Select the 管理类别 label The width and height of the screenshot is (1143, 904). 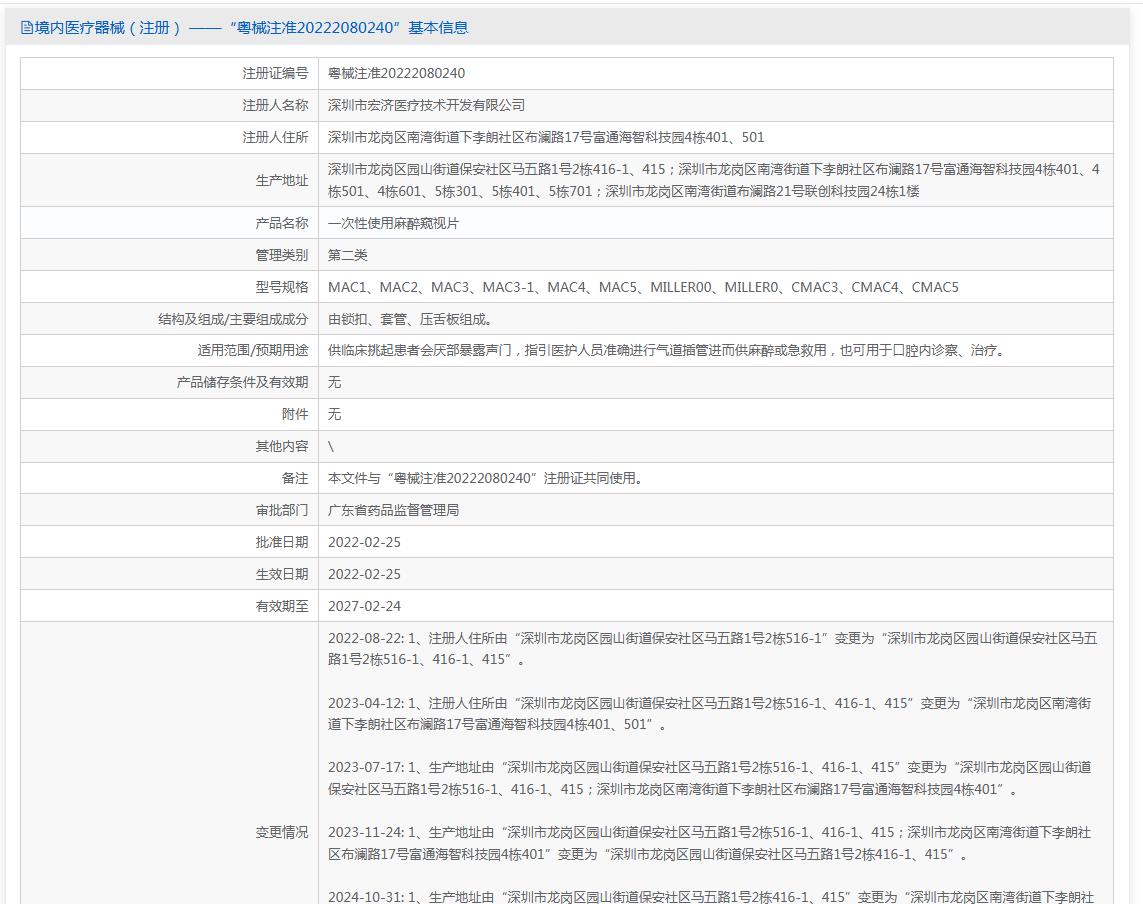282,255
